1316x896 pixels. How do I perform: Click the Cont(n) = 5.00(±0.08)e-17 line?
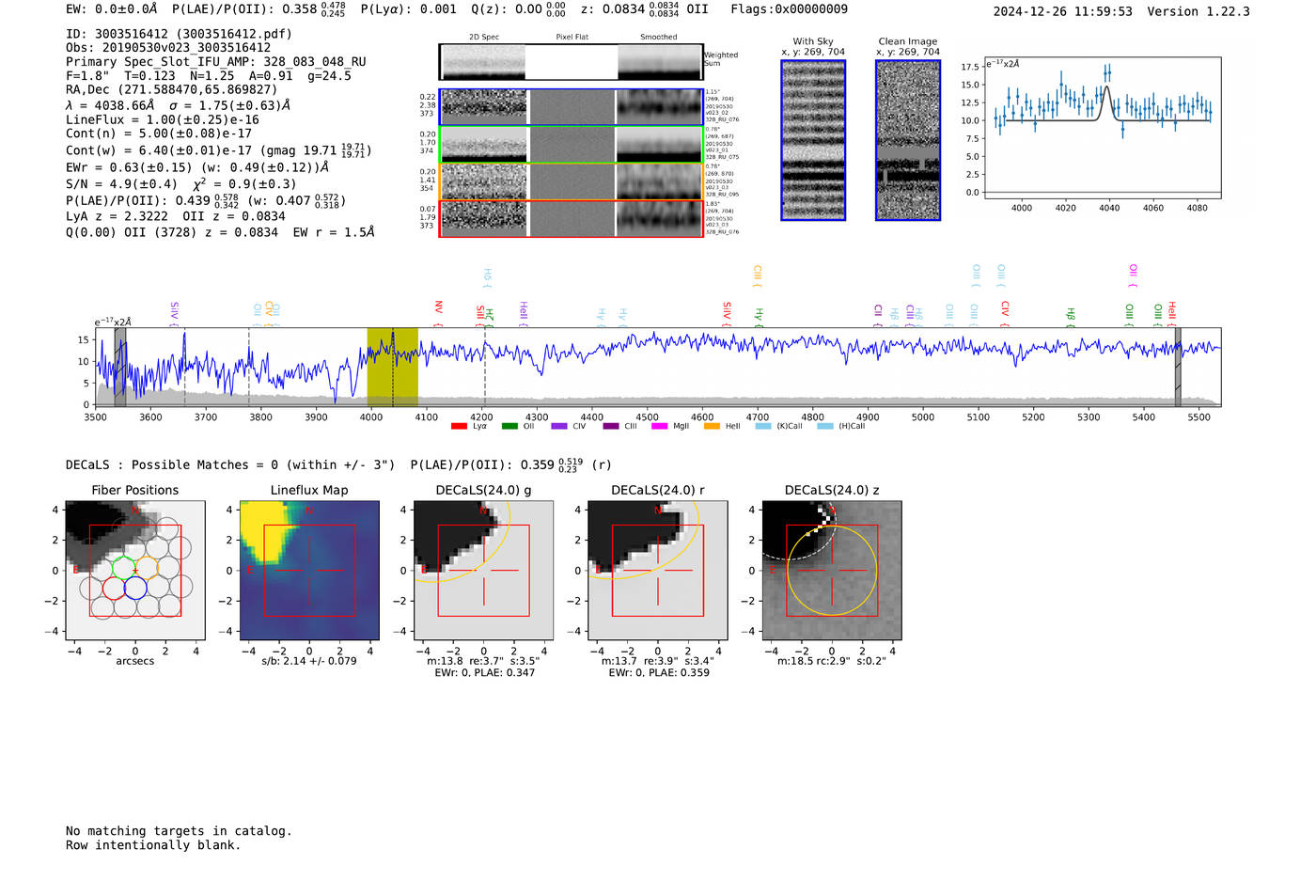coord(159,134)
